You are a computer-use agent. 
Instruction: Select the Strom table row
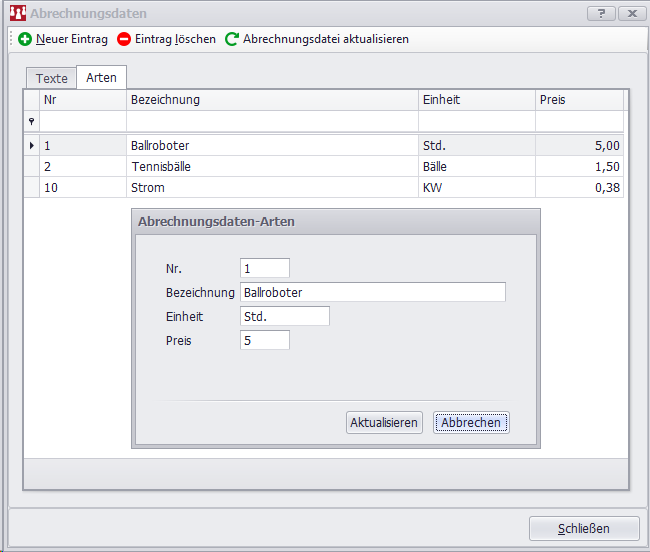click(270, 188)
